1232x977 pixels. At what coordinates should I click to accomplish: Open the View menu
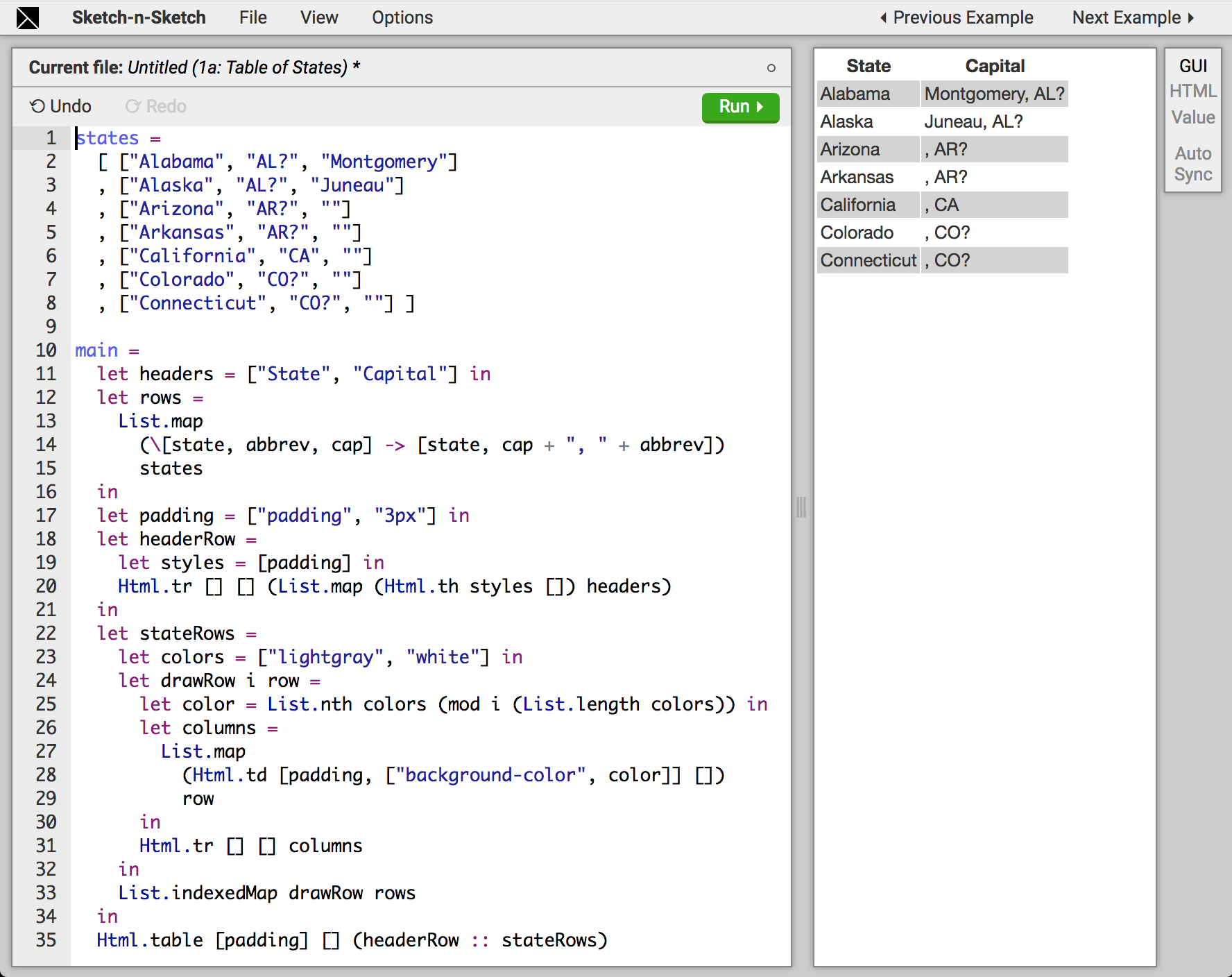coord(319,17)
